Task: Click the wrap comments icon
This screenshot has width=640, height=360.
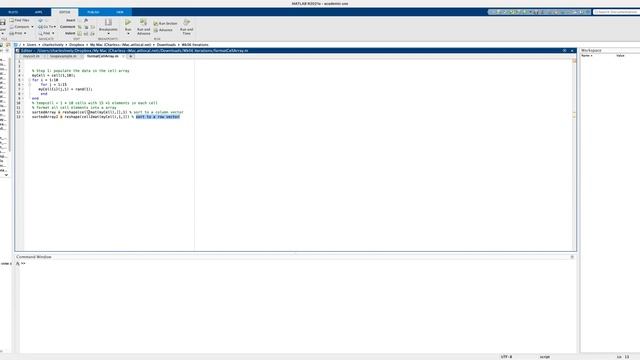Action: click(x=93, y=27)
